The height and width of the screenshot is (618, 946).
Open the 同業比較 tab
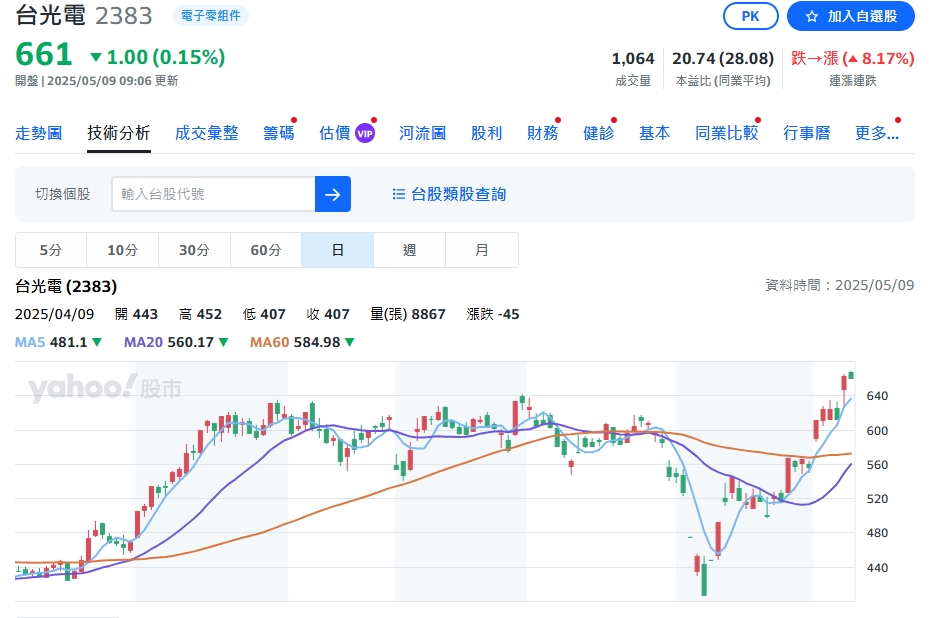pos(726,133)
